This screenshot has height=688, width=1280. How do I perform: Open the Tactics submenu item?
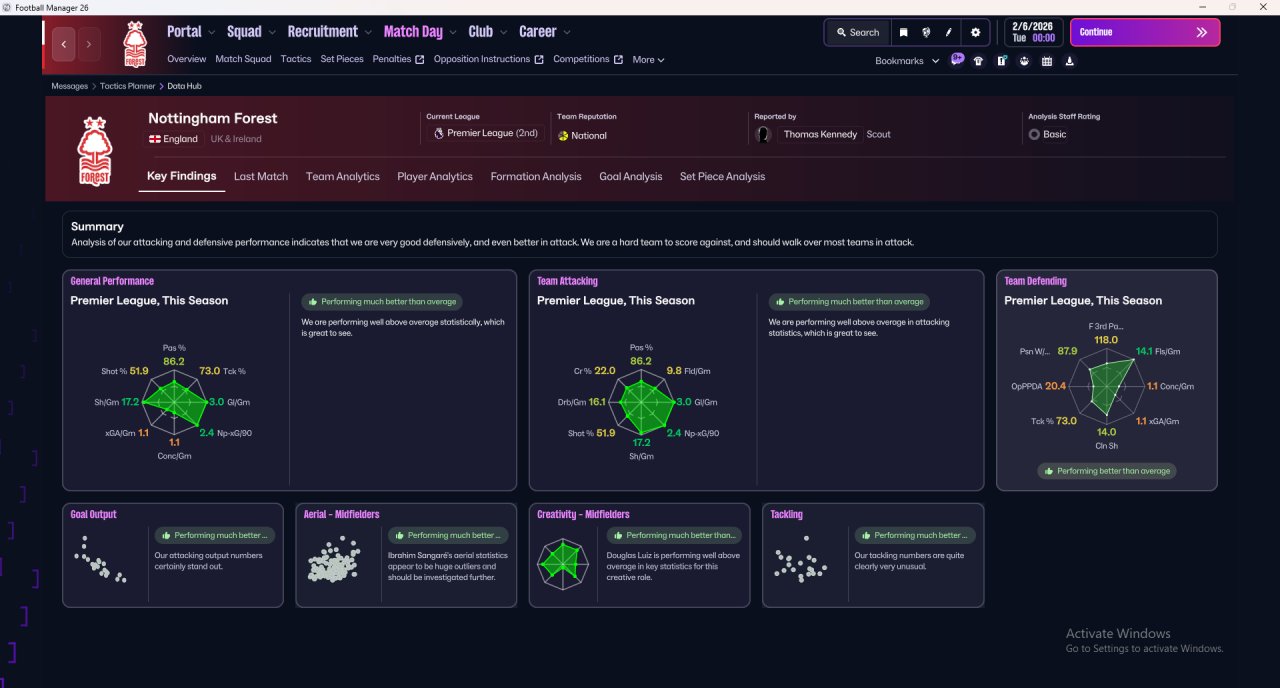click(296, 59)
